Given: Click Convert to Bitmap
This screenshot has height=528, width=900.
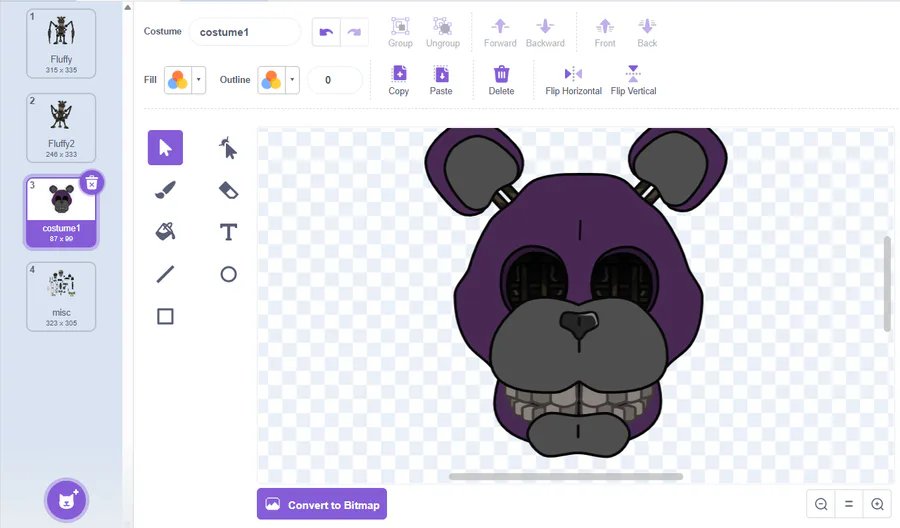Looking at the screenshot, I should [x=322, y=504].
